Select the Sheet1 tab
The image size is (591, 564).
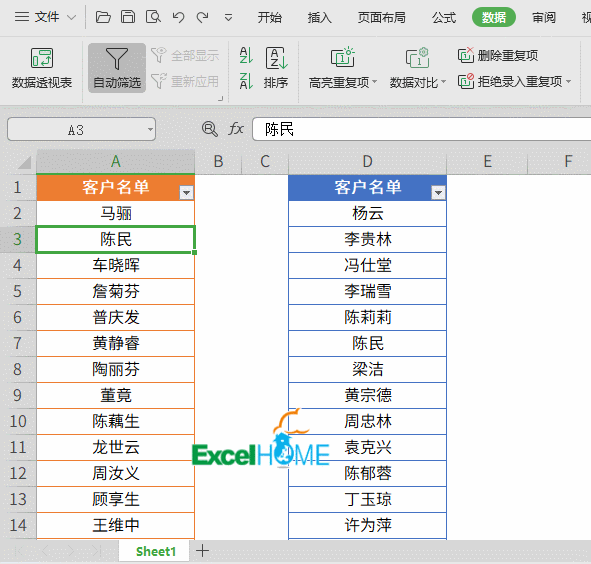(x=156, y=552)
